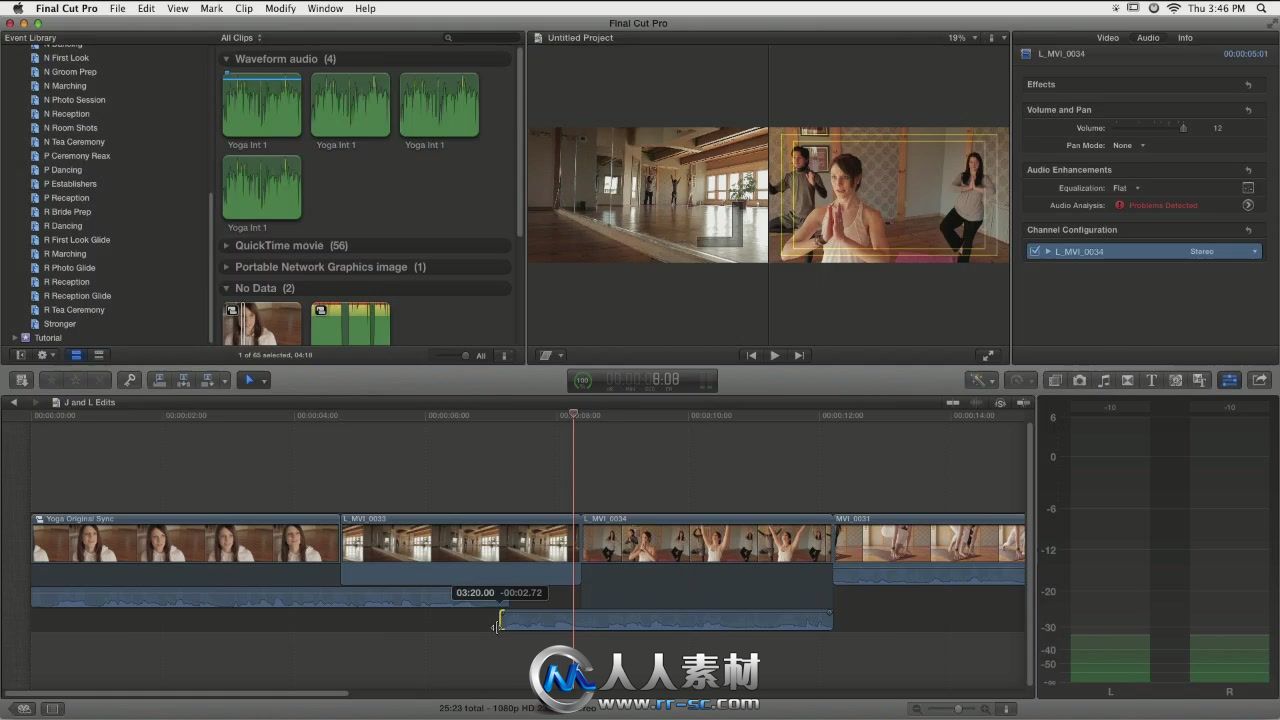Viewport: 1280px width, 720px height.
Task: Connect selected clip to primary storyline
Action: point(159,380)
